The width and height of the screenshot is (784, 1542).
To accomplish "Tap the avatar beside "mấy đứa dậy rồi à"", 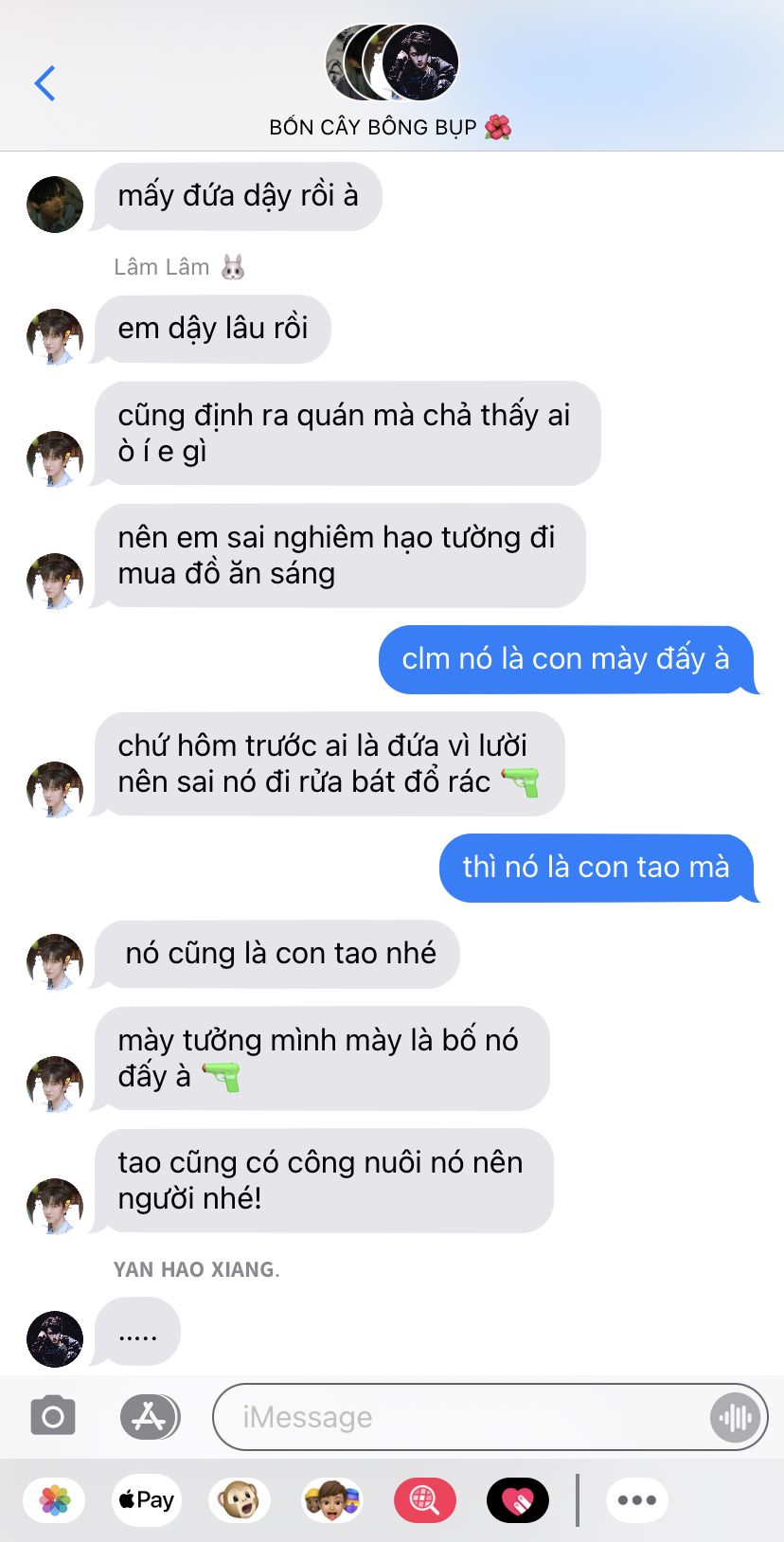I will pyautogui.click(x=55, y=205).
